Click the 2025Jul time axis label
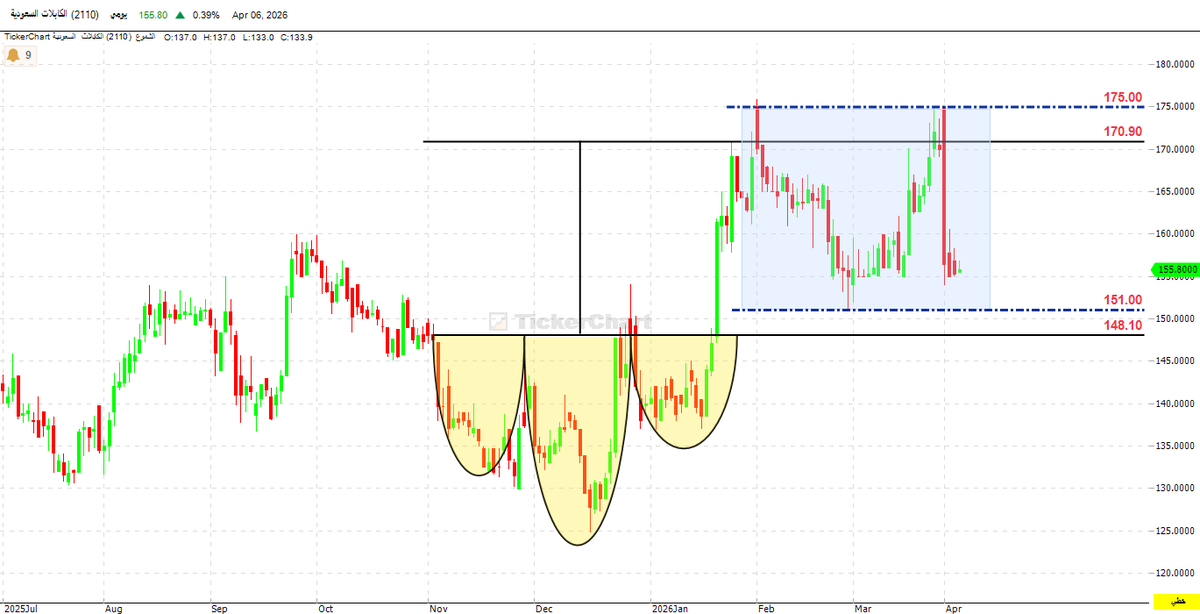Image resolution: width=1200 pixels, height=614 pixels. click(21, 607)
